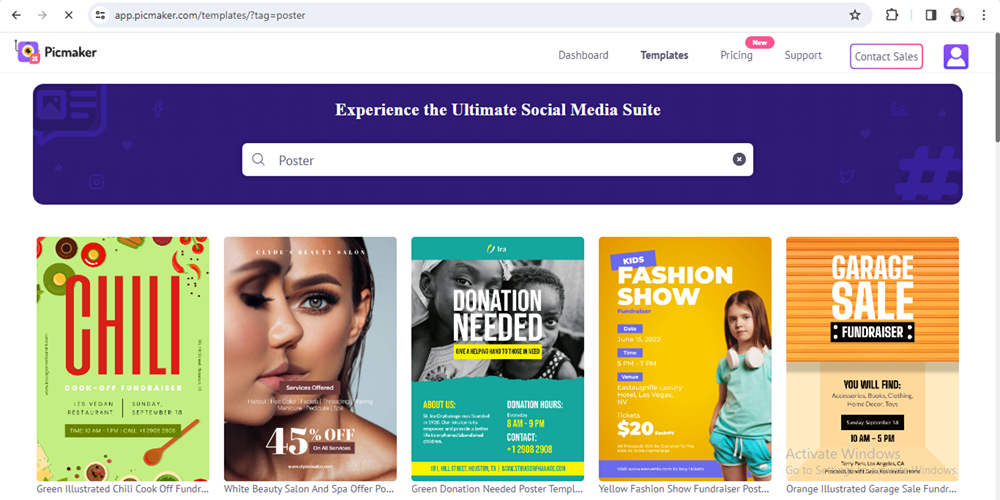This screenshot has height=500, width=1000.
Task: Click the magnifier icon in search box
Action: tap(258, 159)
